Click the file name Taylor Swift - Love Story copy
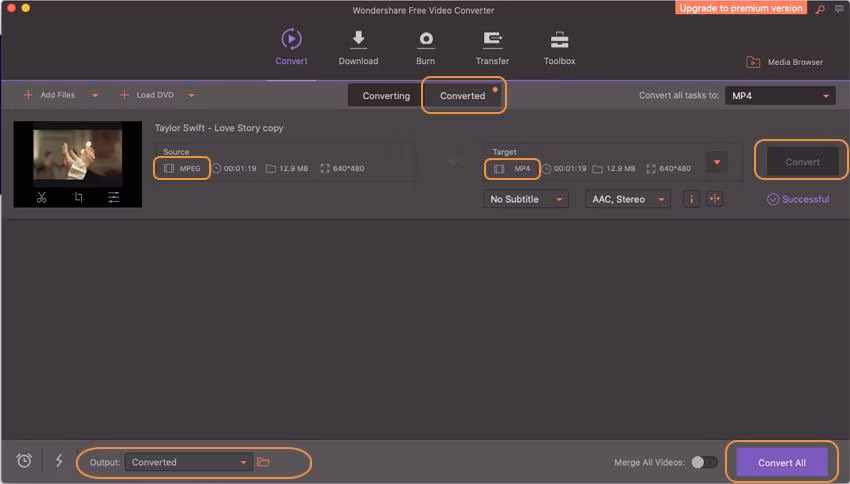 pos(219,128)
